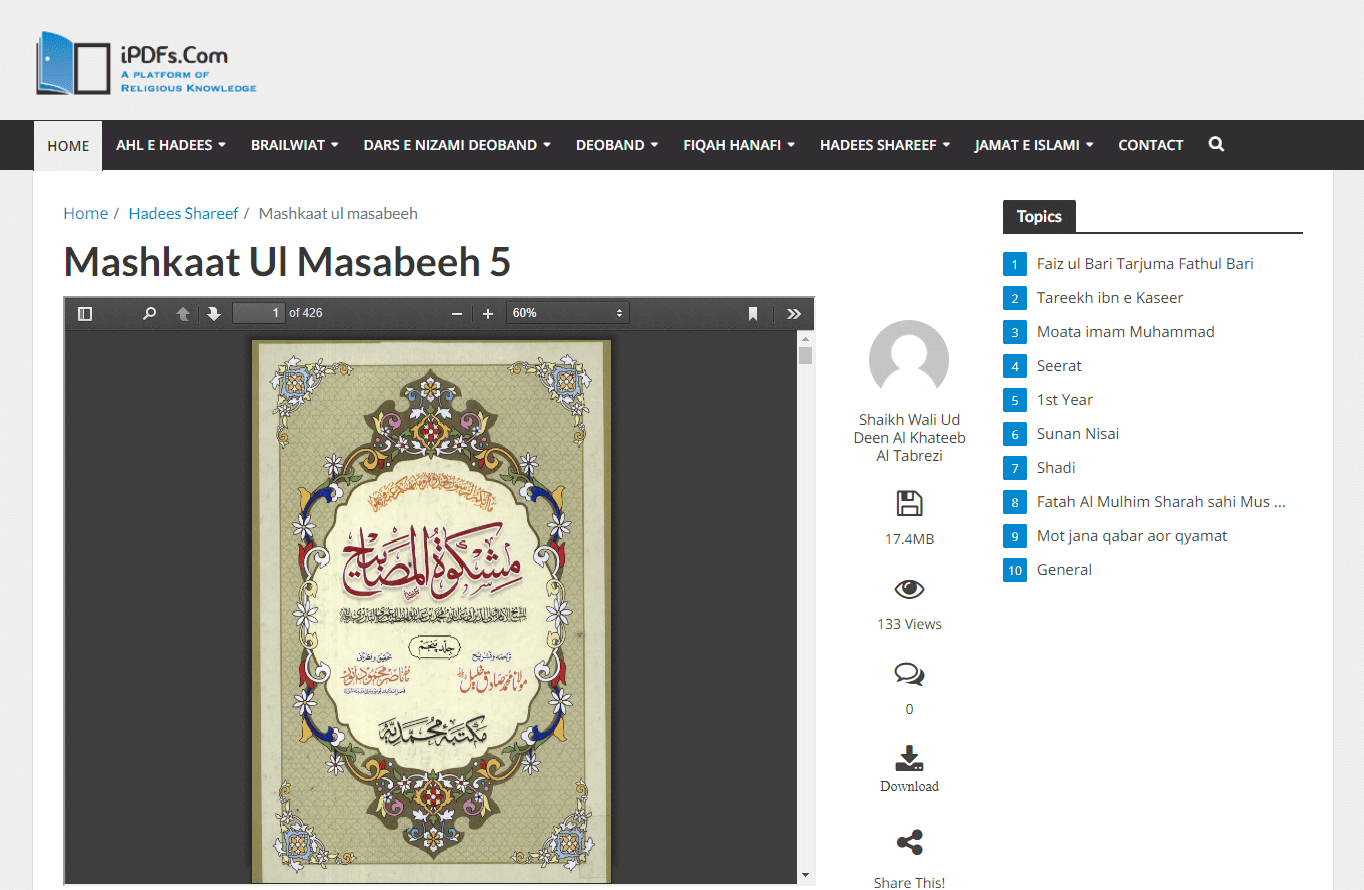Click the PDF vertical scrollbar thumb

[x=806, y=355]
